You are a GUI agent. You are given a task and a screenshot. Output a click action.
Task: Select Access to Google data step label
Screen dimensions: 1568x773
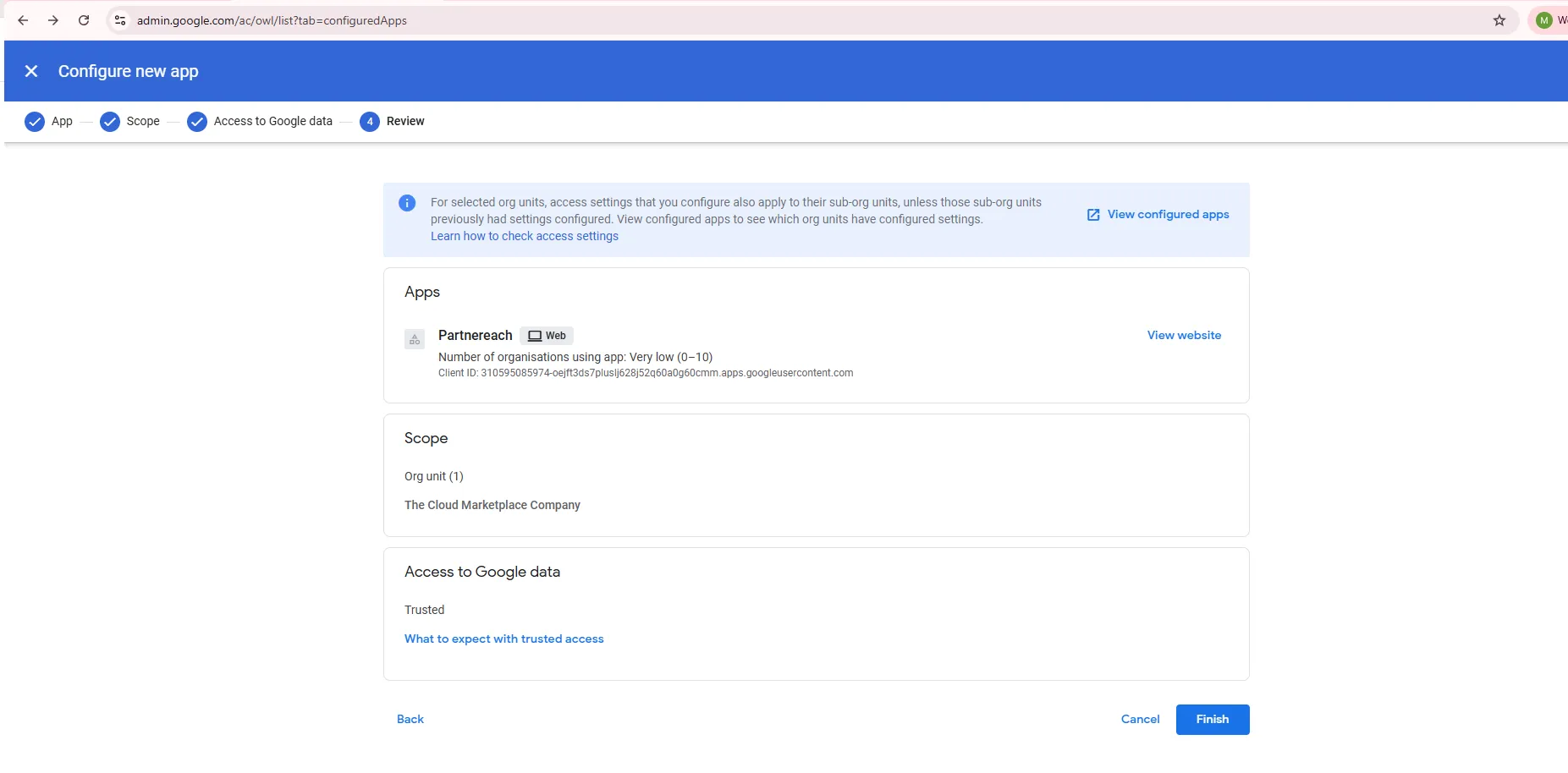(x=273, y=121)
